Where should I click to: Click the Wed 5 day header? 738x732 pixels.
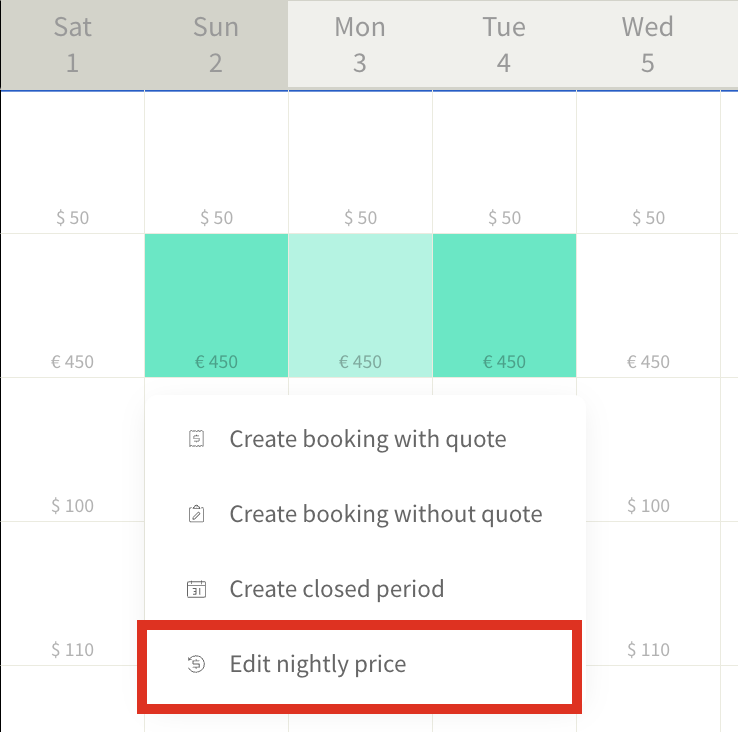[648, 45]
